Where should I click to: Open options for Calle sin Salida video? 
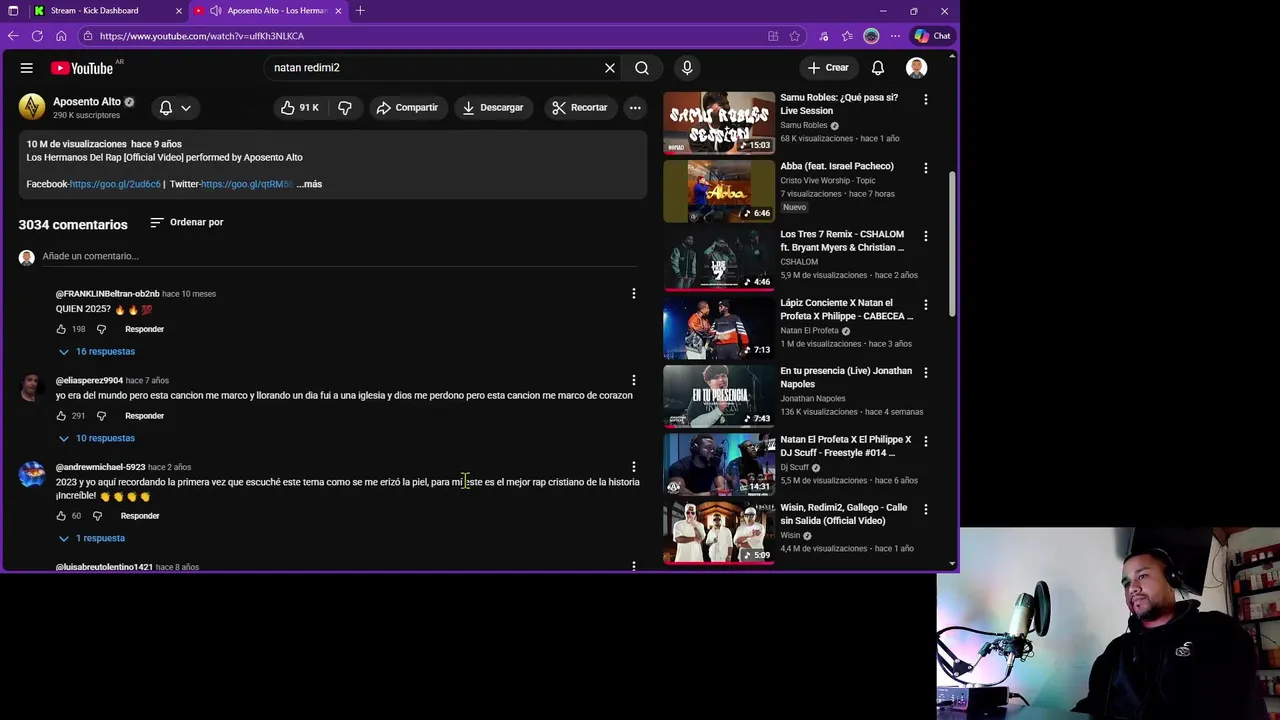pyautogui.click(x=925, y=509)
